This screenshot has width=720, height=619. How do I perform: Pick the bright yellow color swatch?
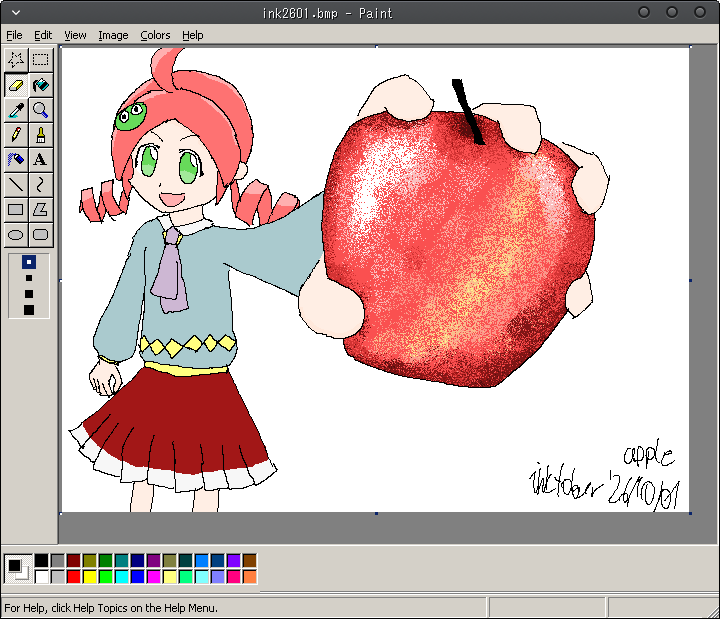(x=90, y=576)
